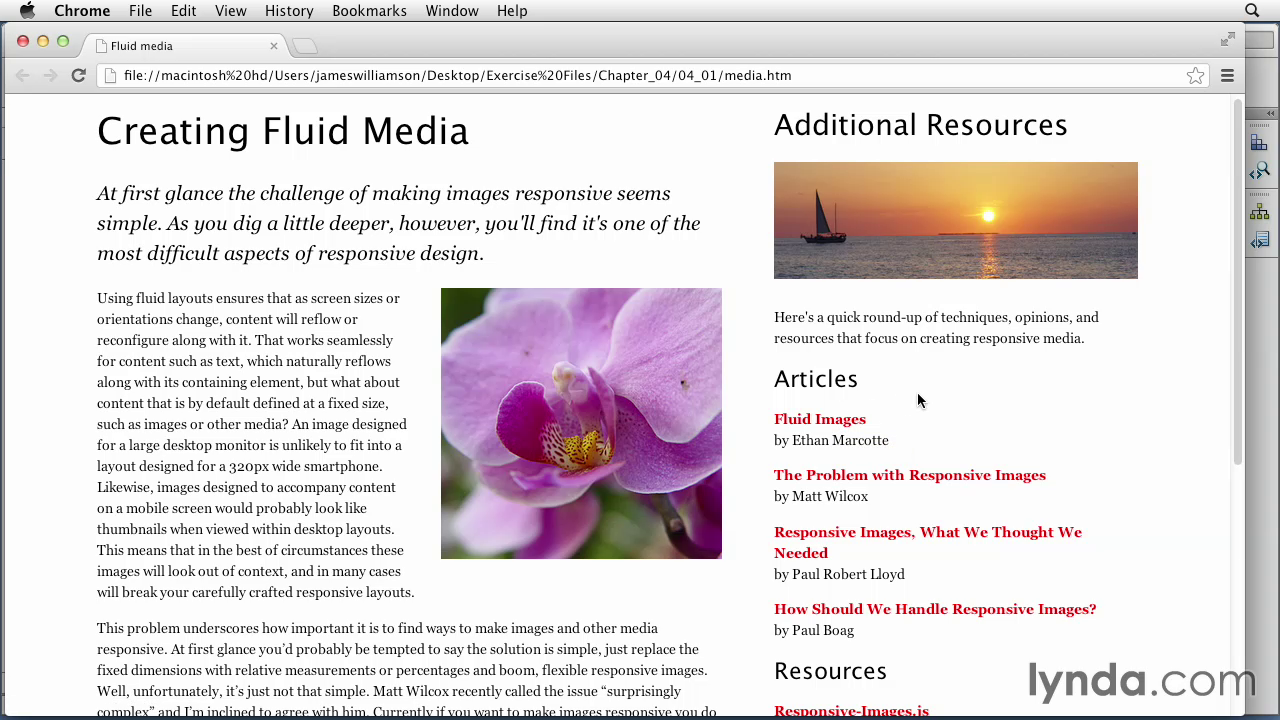Bookmark this page with star icon
1280x720 pixels.
(x=1195, y=75)
